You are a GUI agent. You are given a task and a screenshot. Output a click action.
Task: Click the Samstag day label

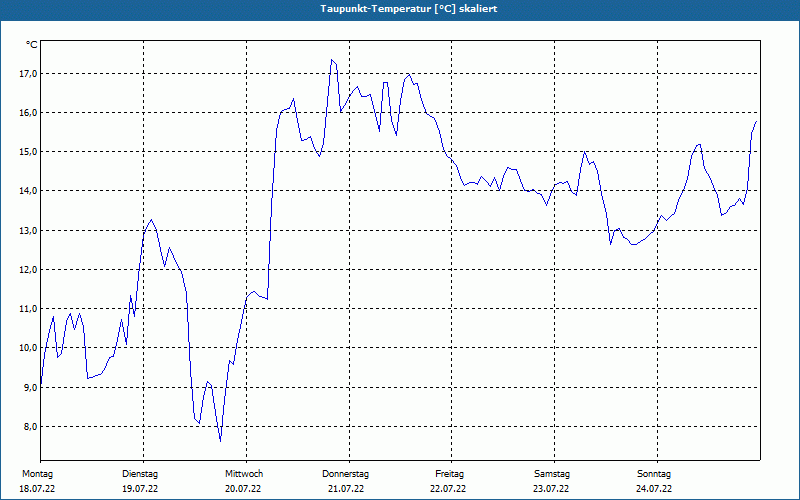pyautogui.click(x=552, y=474)
